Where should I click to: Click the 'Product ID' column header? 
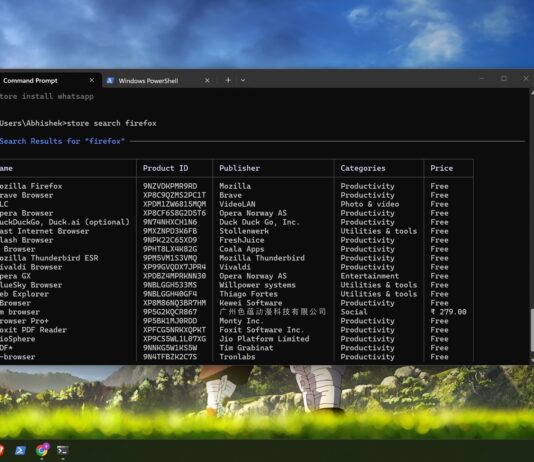coord(166,168)
